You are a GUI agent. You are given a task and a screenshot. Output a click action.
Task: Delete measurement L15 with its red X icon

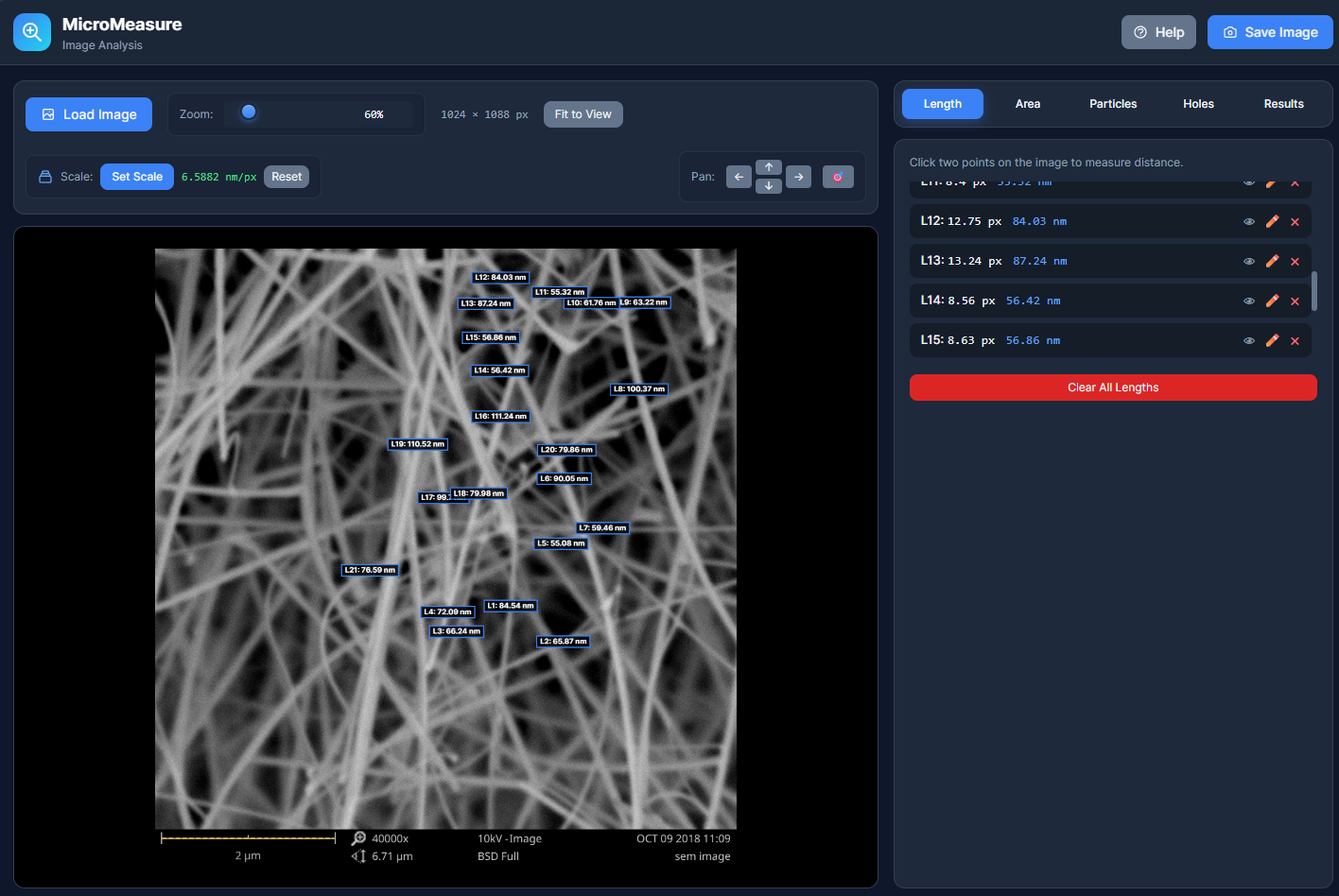1295,340
